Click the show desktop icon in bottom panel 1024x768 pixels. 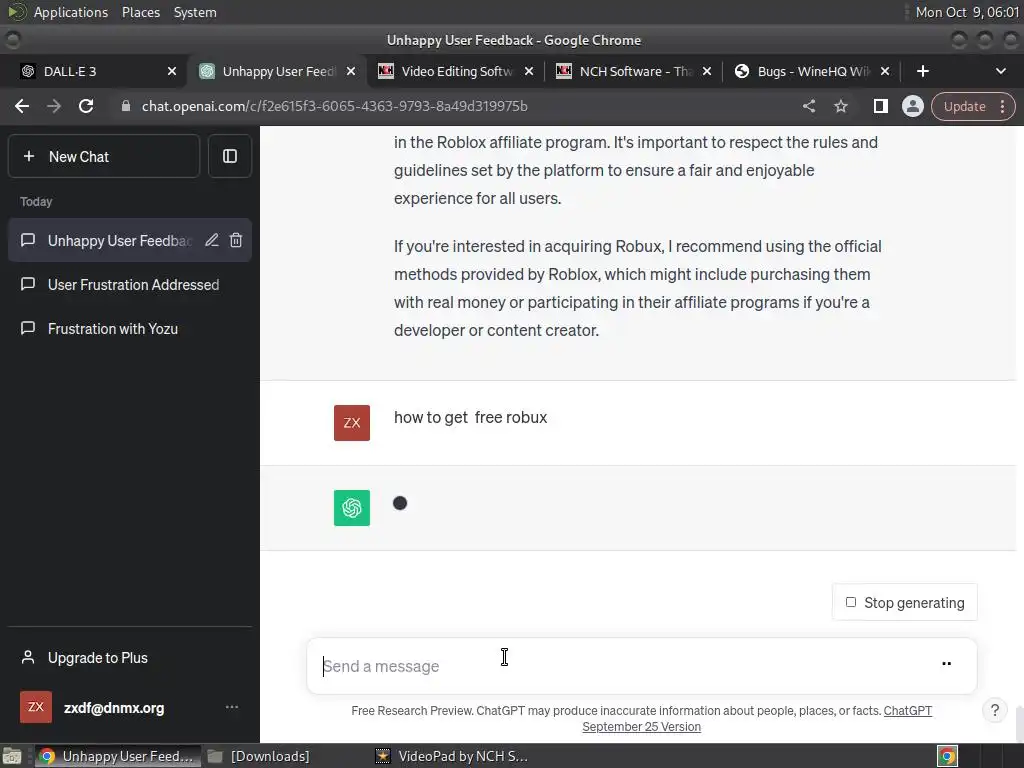pyautogui.click(x=12, y=756)
